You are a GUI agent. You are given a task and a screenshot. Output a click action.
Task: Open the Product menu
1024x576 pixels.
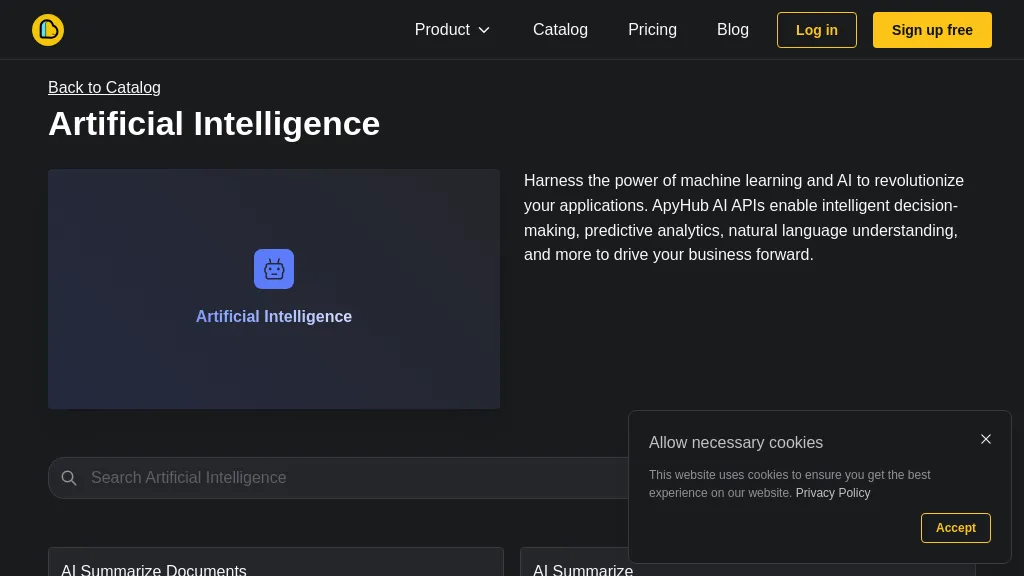[442, 30]
